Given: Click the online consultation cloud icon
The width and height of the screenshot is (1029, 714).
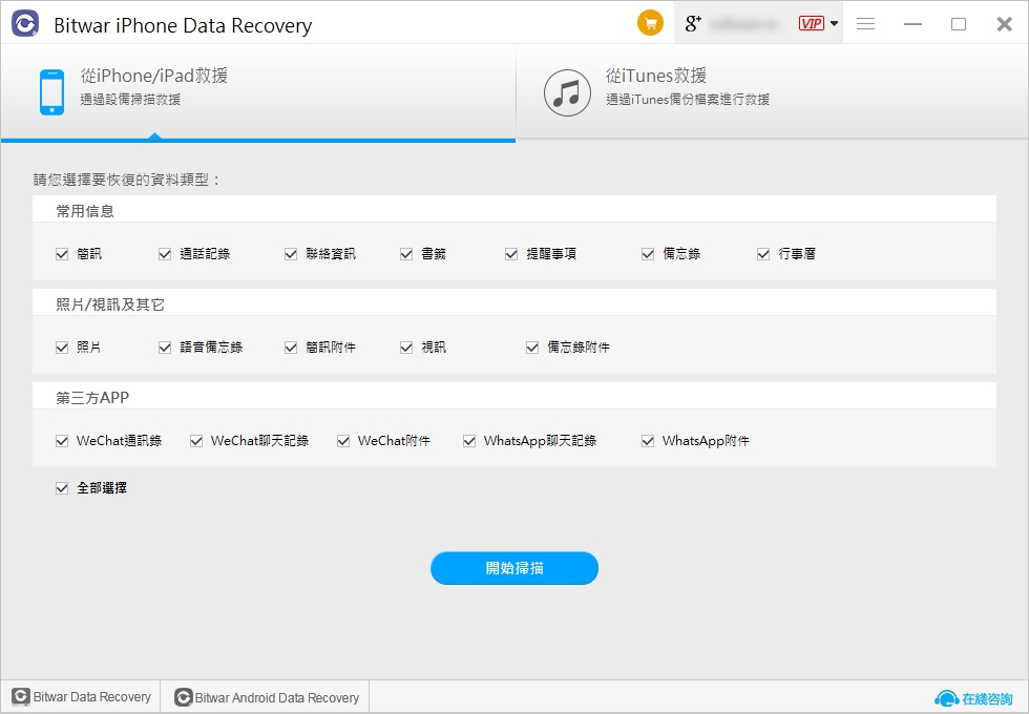Looking at the screenshot, I should pyautogui.click(x=946, y=698).
